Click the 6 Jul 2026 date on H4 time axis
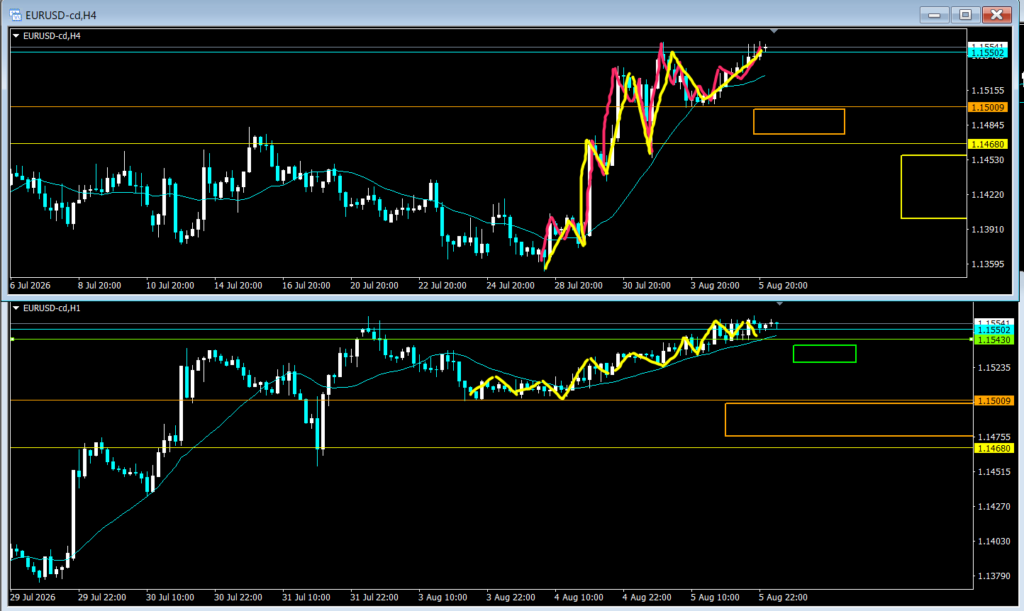This screenshot has width=1024, height=611. point(30,285)
